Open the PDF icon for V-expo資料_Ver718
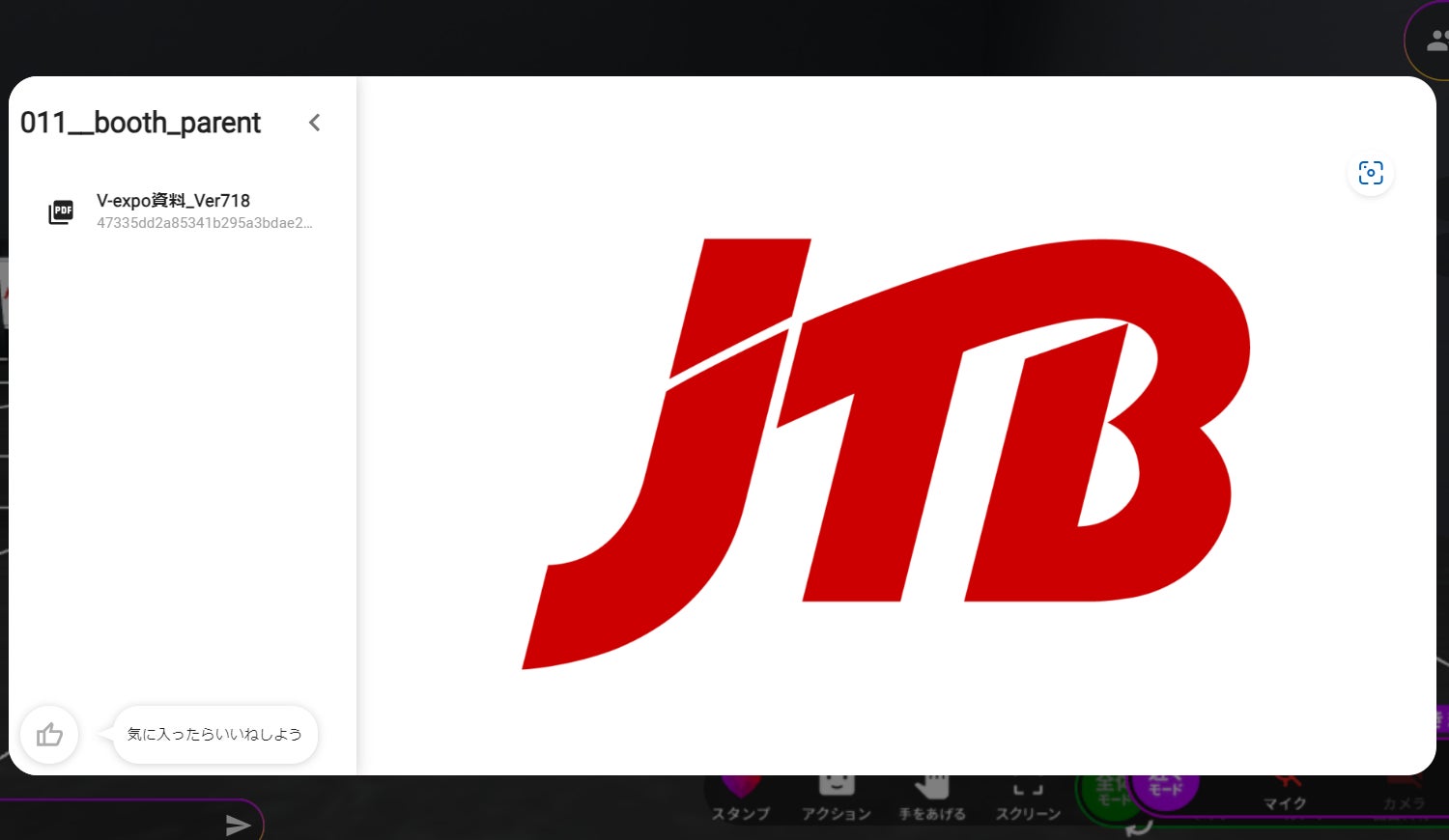1449x840 pixels. click(x=61, y=211)
